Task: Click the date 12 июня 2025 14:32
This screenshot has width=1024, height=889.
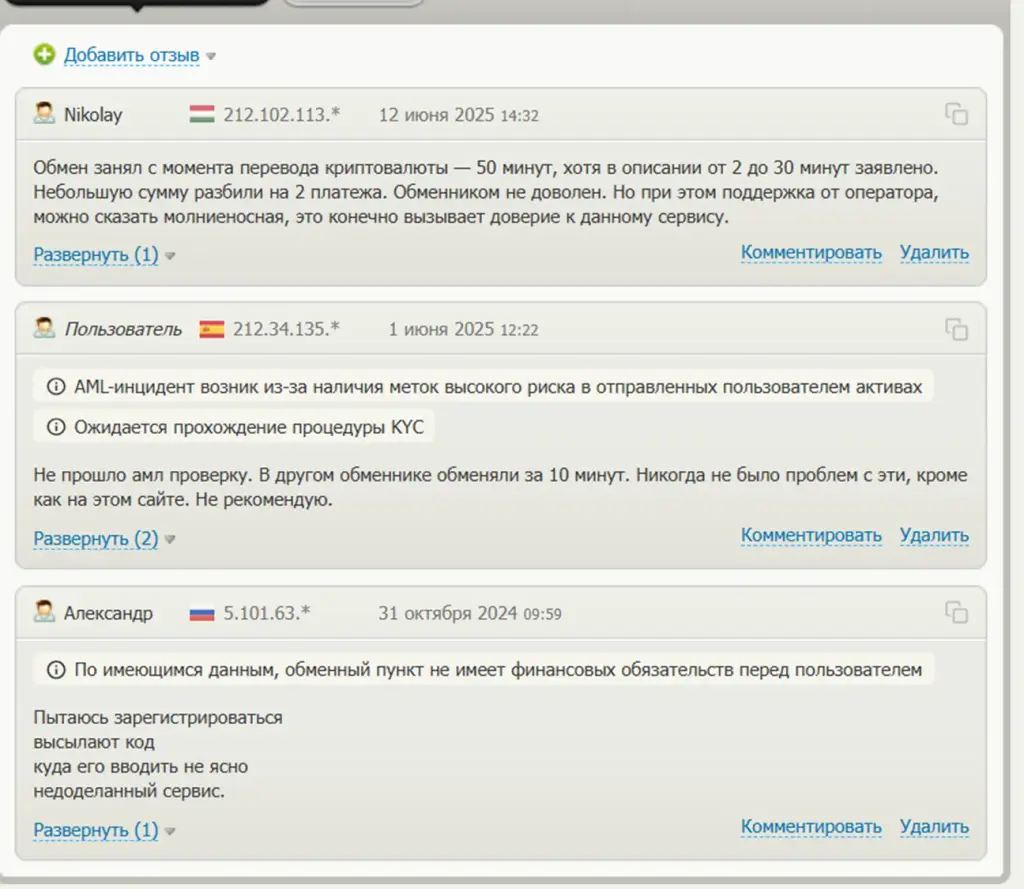Action: tap(458, 115)
